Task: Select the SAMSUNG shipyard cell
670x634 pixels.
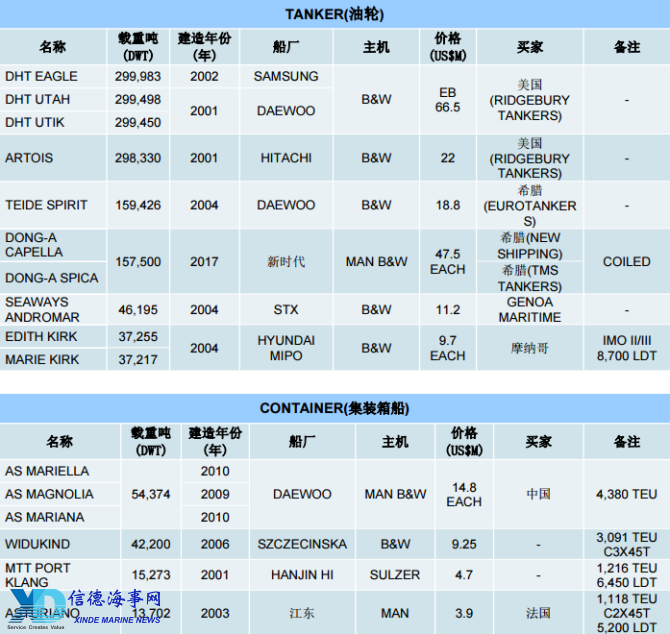Action: (286, 76)
